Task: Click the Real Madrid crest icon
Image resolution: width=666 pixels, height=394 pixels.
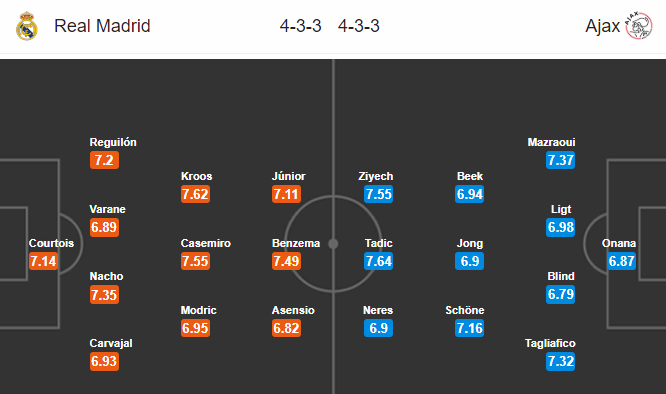Action: coord(26,26)
